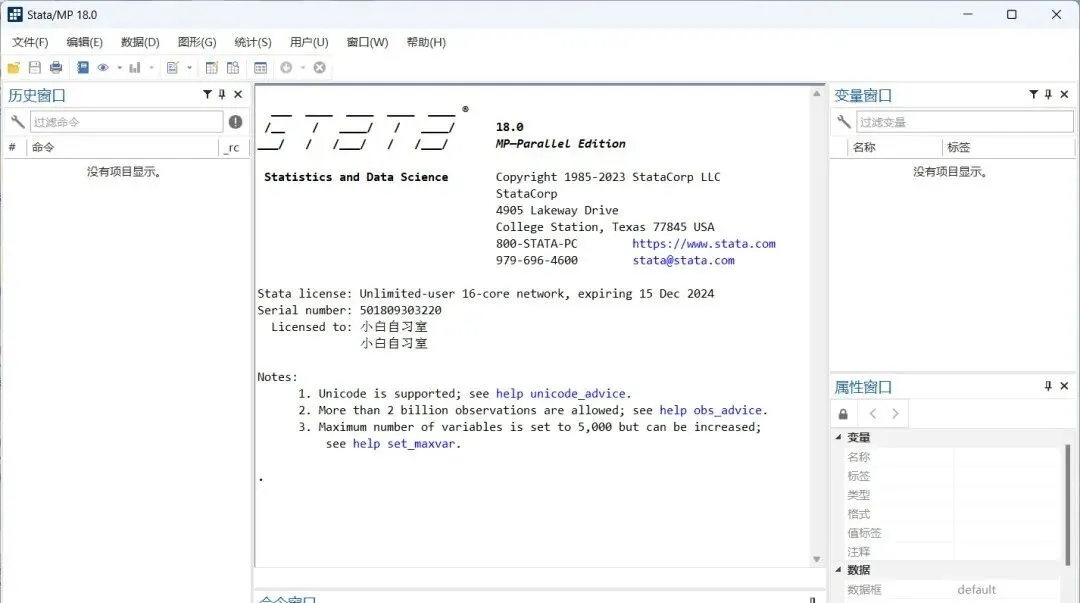
Task: Click the _rc column header
Action: (233, 147)
